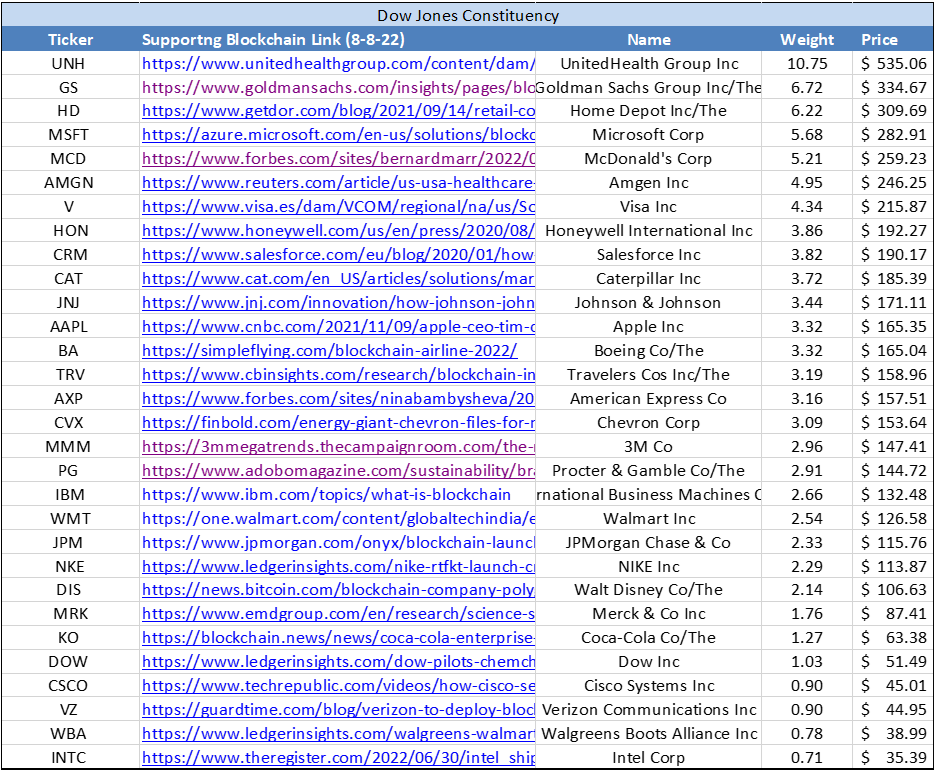The width and height of the screenshot is (934, 772).
Task: Open the jnj.com innovation link
Action: point(338,303)
